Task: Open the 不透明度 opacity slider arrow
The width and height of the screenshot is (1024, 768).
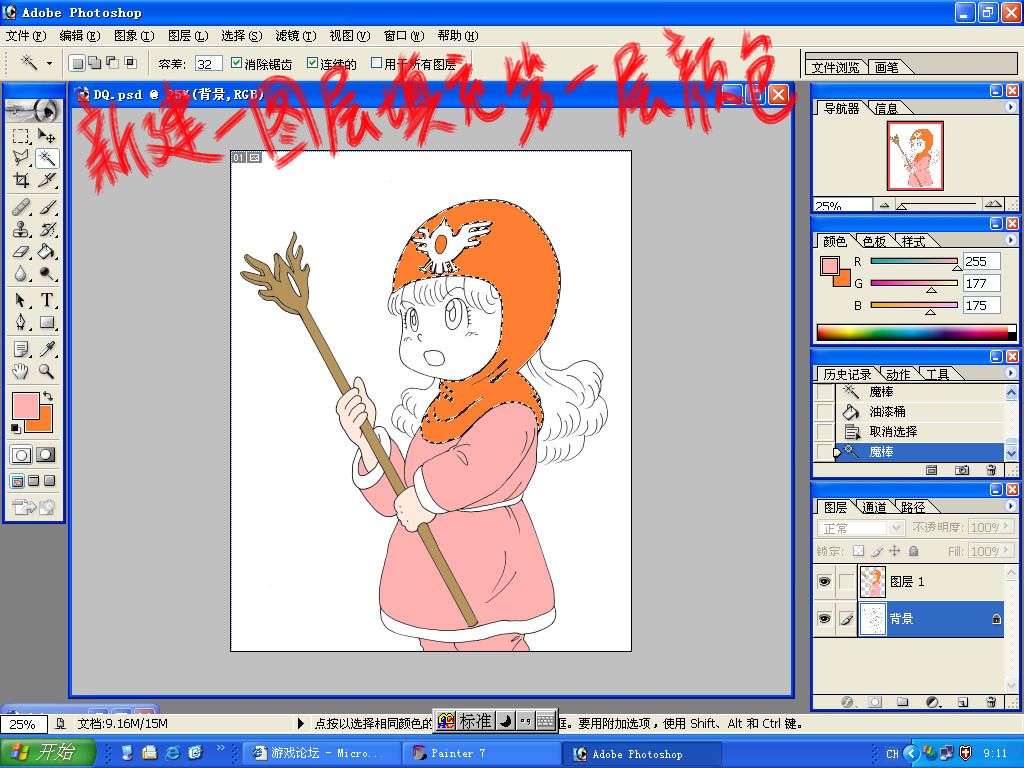Action: click(1008, 526)
